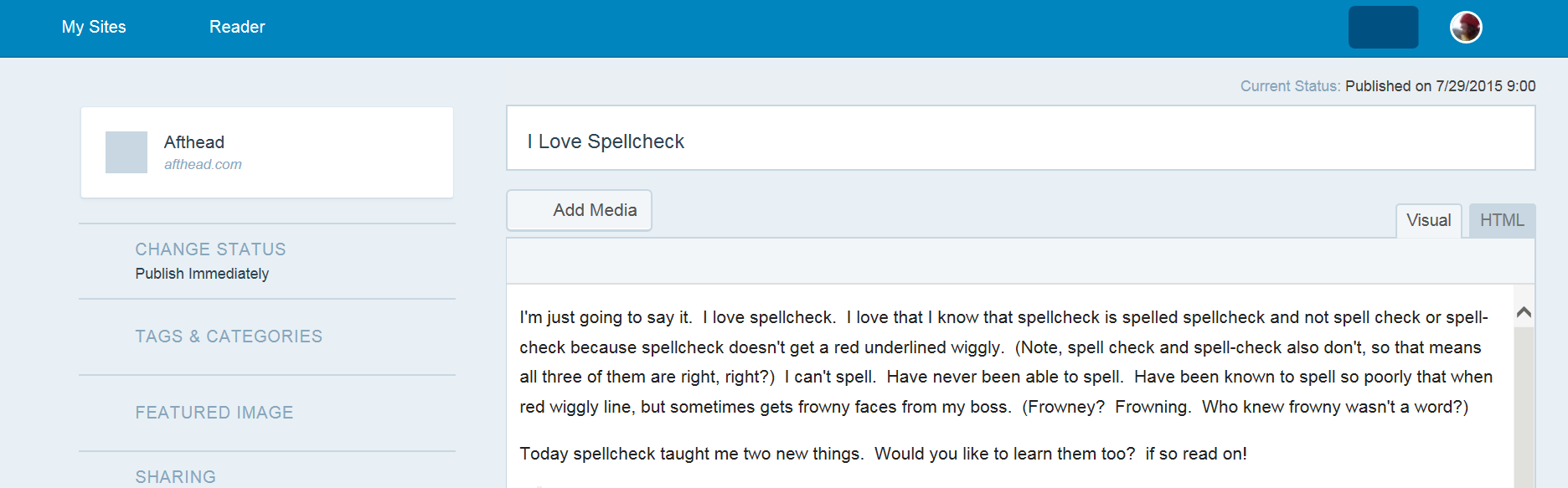Click the editor scroll up arrow
This screenshot has height=488, width=1568.
(1524, 312)
